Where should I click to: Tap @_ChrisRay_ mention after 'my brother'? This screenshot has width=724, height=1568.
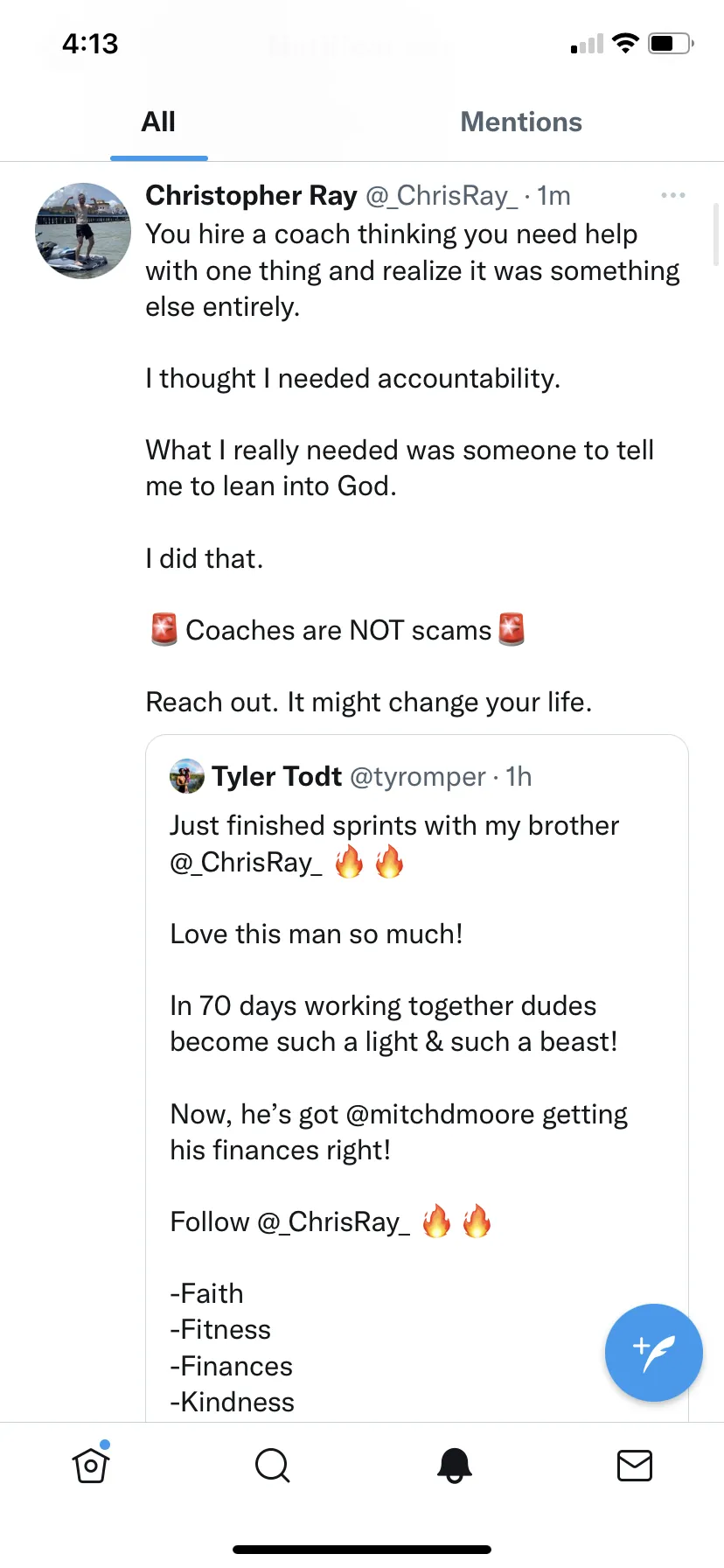click(246, 863)
